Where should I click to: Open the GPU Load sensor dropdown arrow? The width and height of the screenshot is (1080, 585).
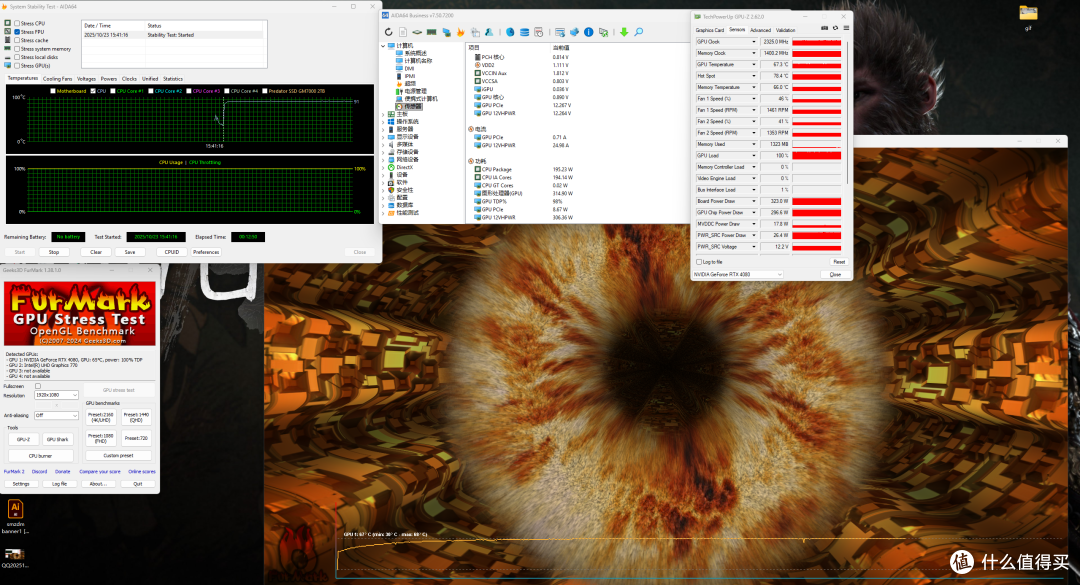[754, 156]
